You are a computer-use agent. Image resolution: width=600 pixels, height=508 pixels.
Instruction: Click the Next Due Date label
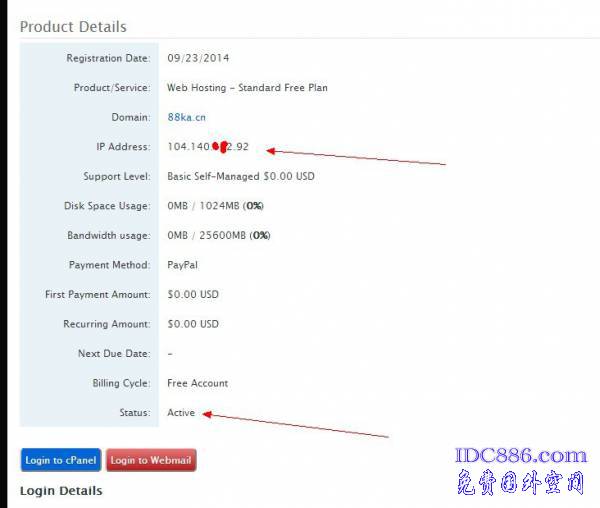pos(113,354)
